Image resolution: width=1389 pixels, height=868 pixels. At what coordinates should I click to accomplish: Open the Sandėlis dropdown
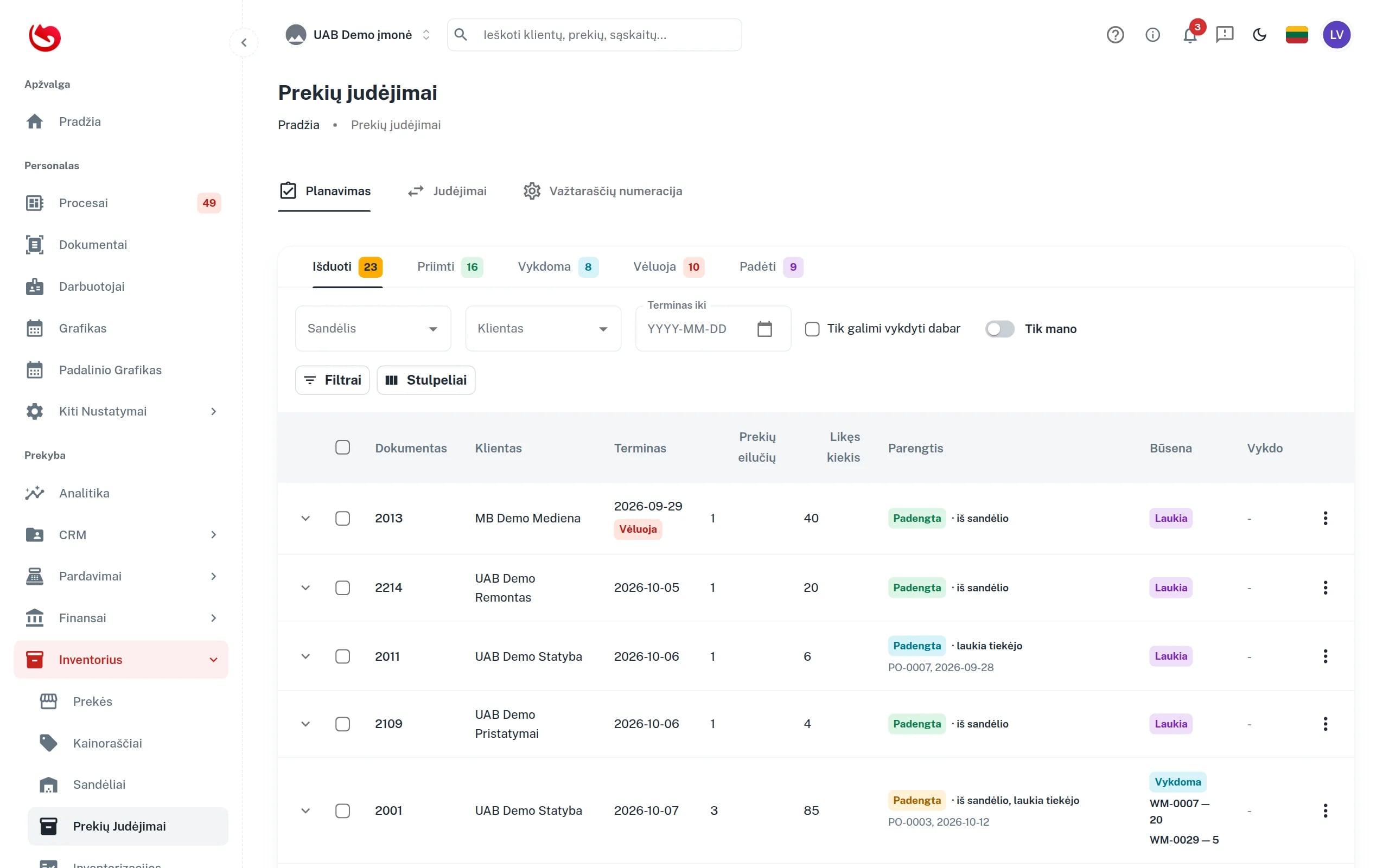click(x=373, y=328)
